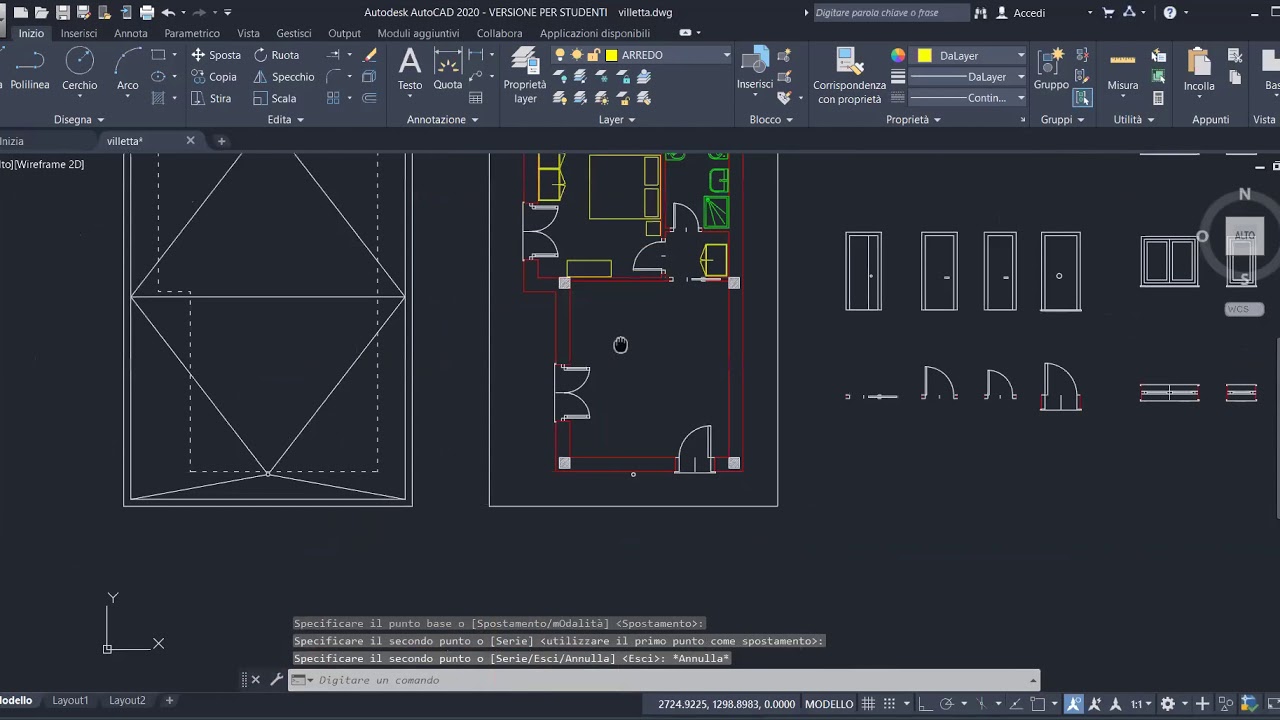Click the Stira stretch tool
Screen dimensions: 1280x720
pyautogui.click(x=211, y=99)
